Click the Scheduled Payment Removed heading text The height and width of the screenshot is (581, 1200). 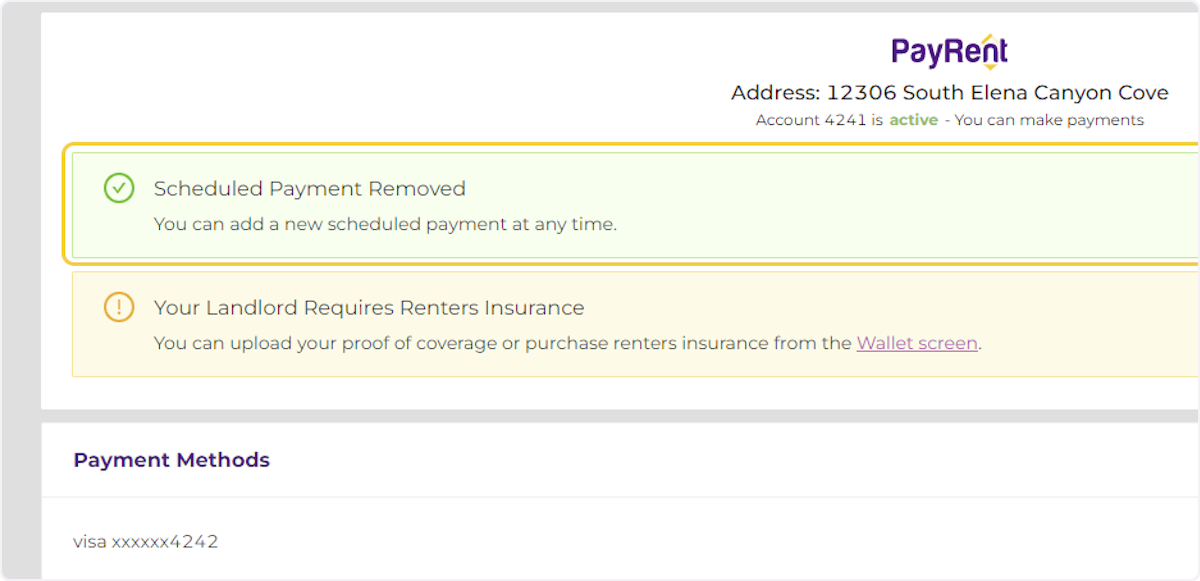coord(309,188)
